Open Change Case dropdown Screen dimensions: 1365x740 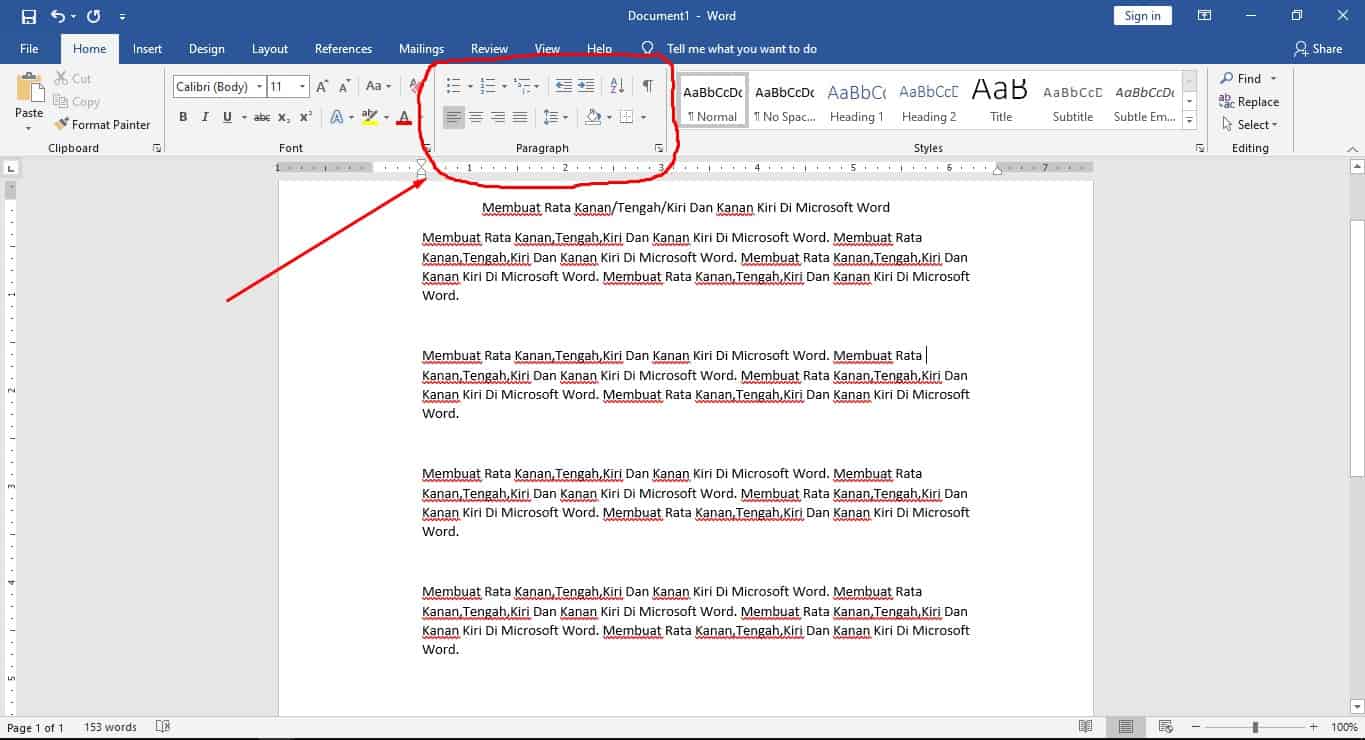point(378,87)
